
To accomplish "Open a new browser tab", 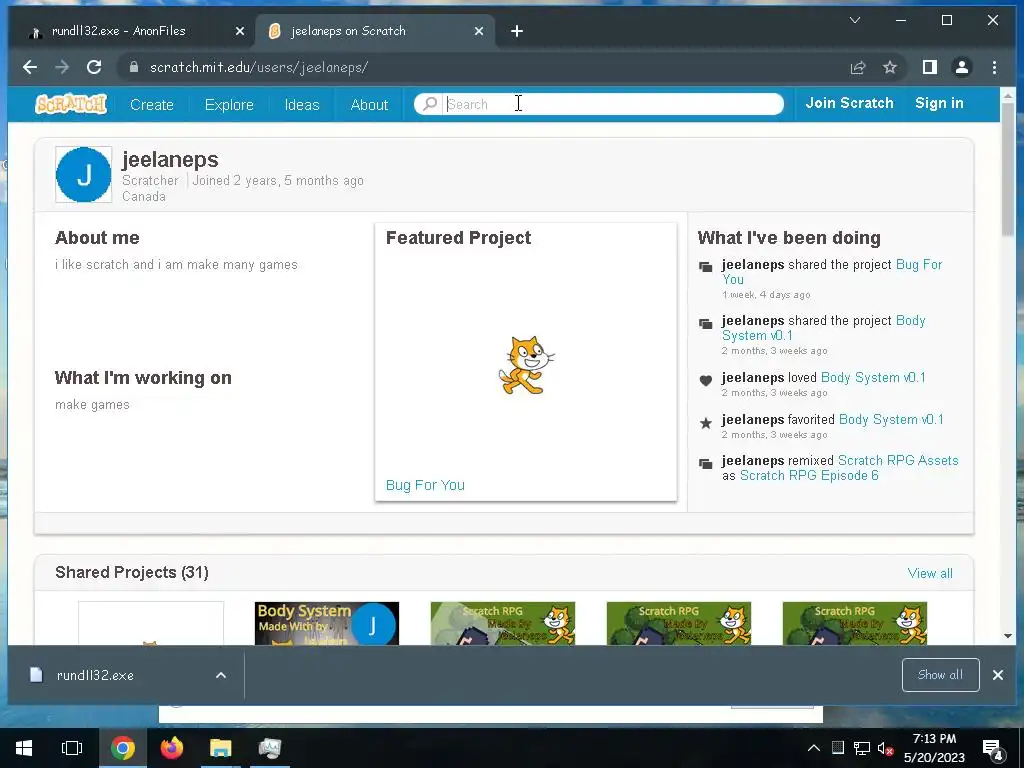I will tap(517, 31).
